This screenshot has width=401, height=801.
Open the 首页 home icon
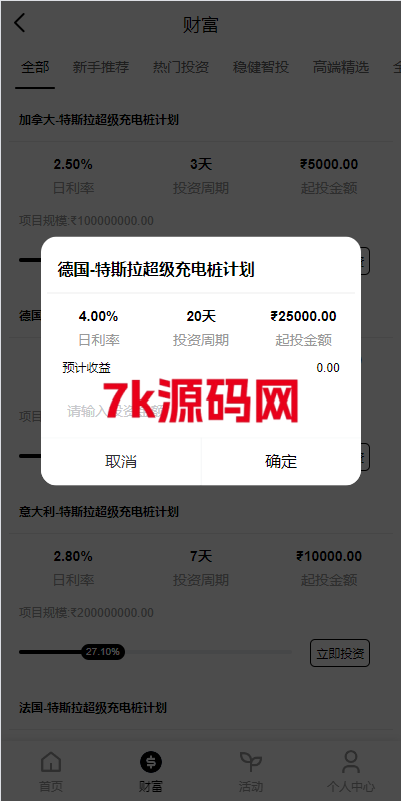[x=51, y=762]
